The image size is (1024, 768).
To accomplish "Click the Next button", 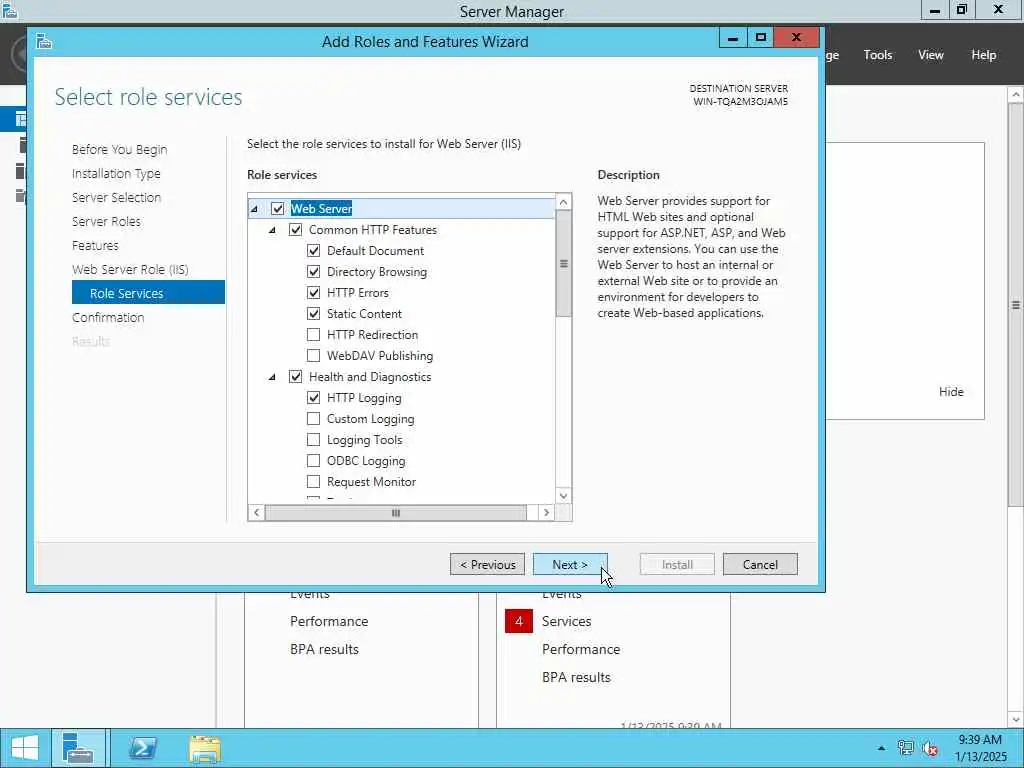I will point(570,564).
